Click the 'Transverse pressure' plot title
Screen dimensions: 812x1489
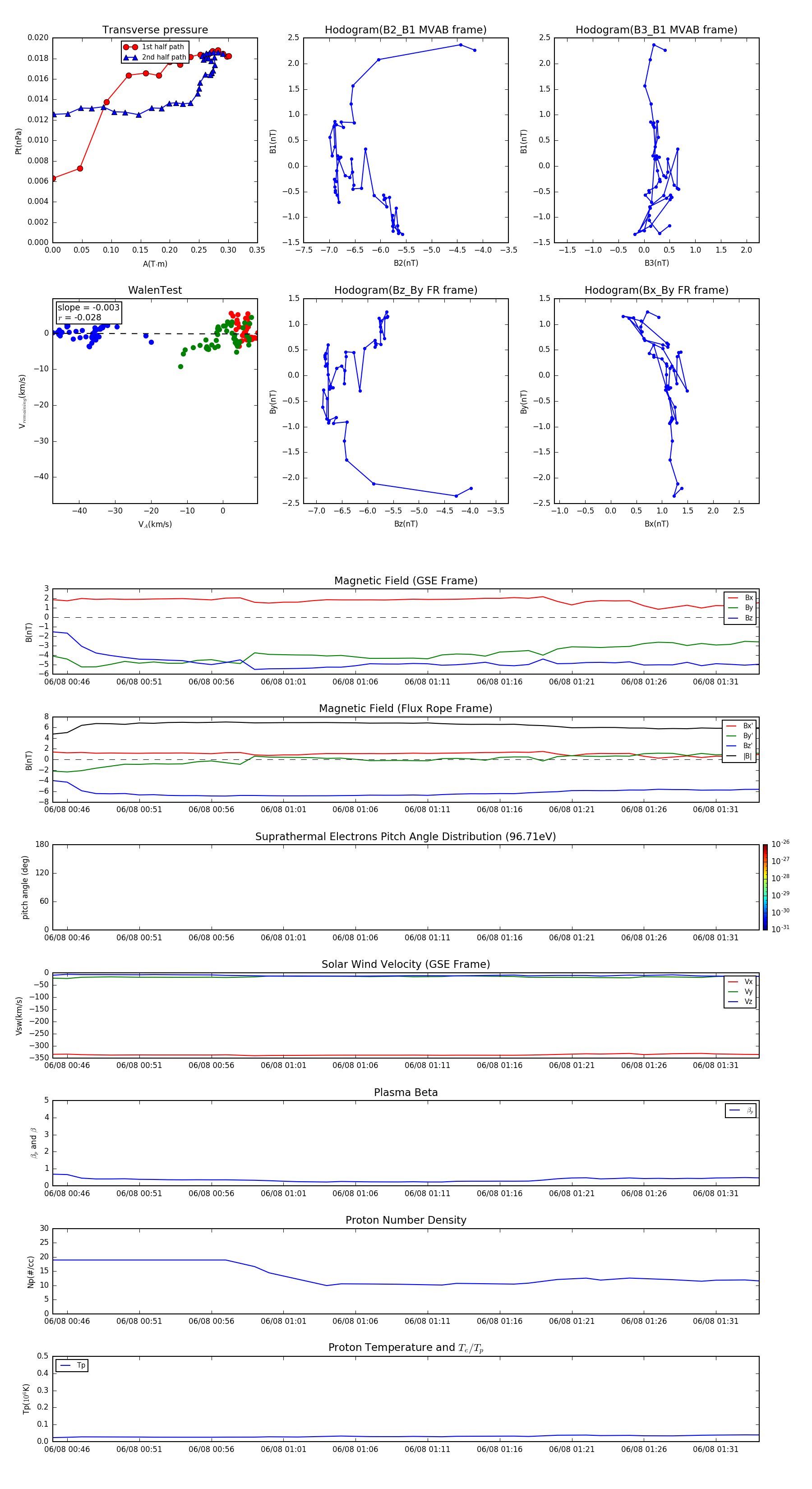click(155, 30)
